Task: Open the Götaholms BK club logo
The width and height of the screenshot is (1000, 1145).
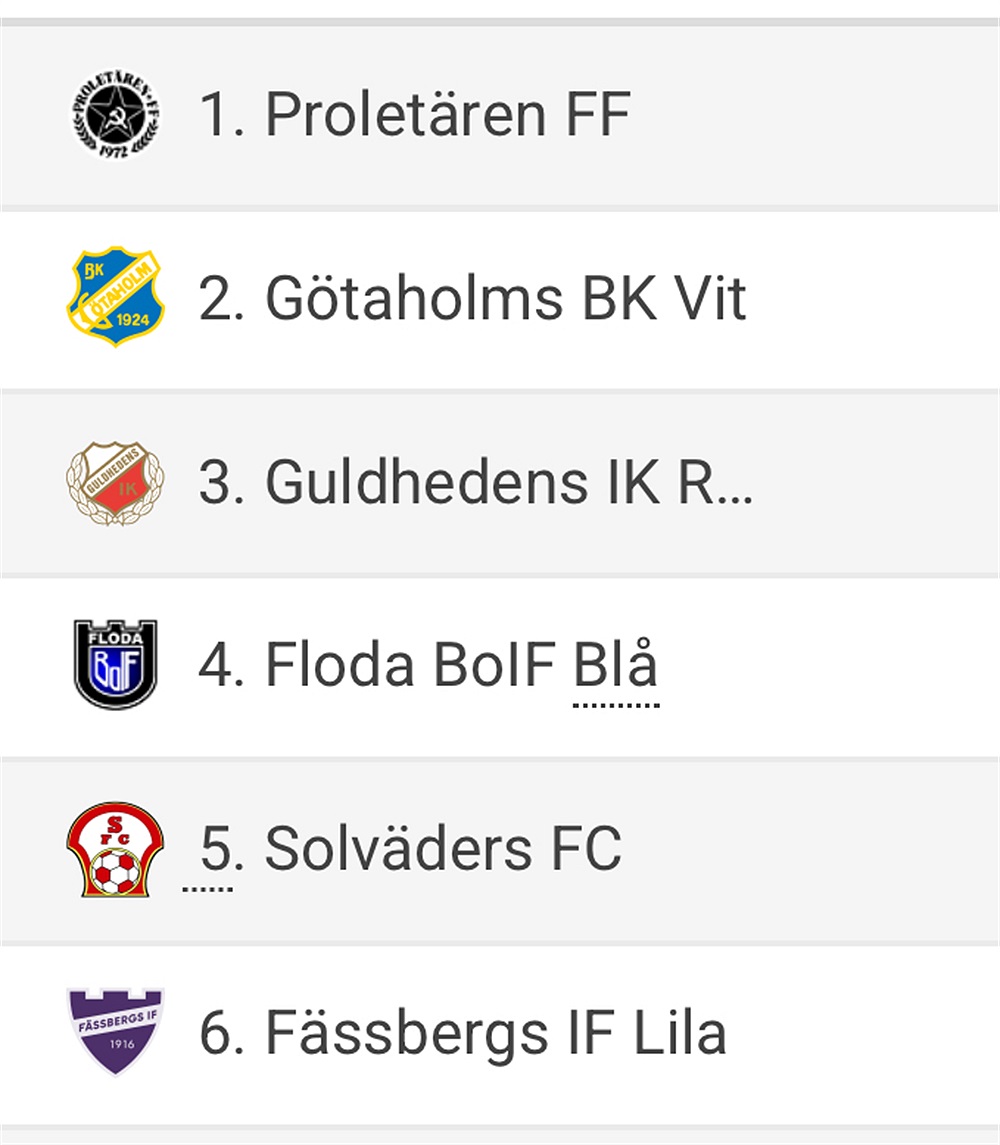Action: point(115,297)
